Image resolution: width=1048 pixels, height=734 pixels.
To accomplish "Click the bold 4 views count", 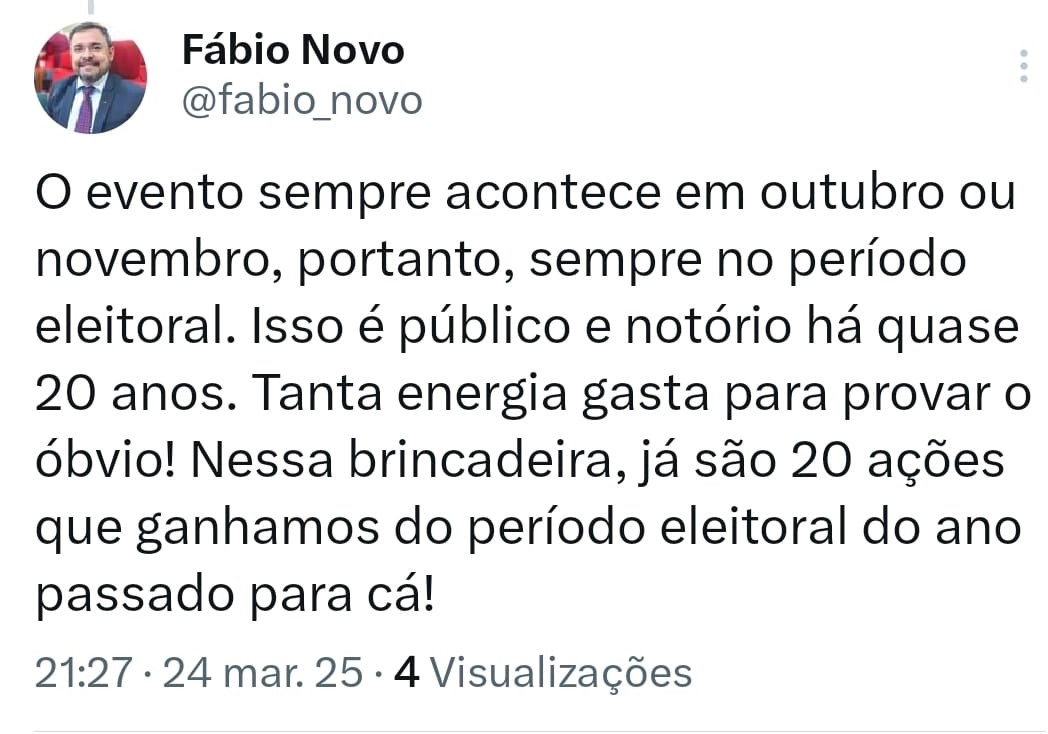I will click(406, 672).
